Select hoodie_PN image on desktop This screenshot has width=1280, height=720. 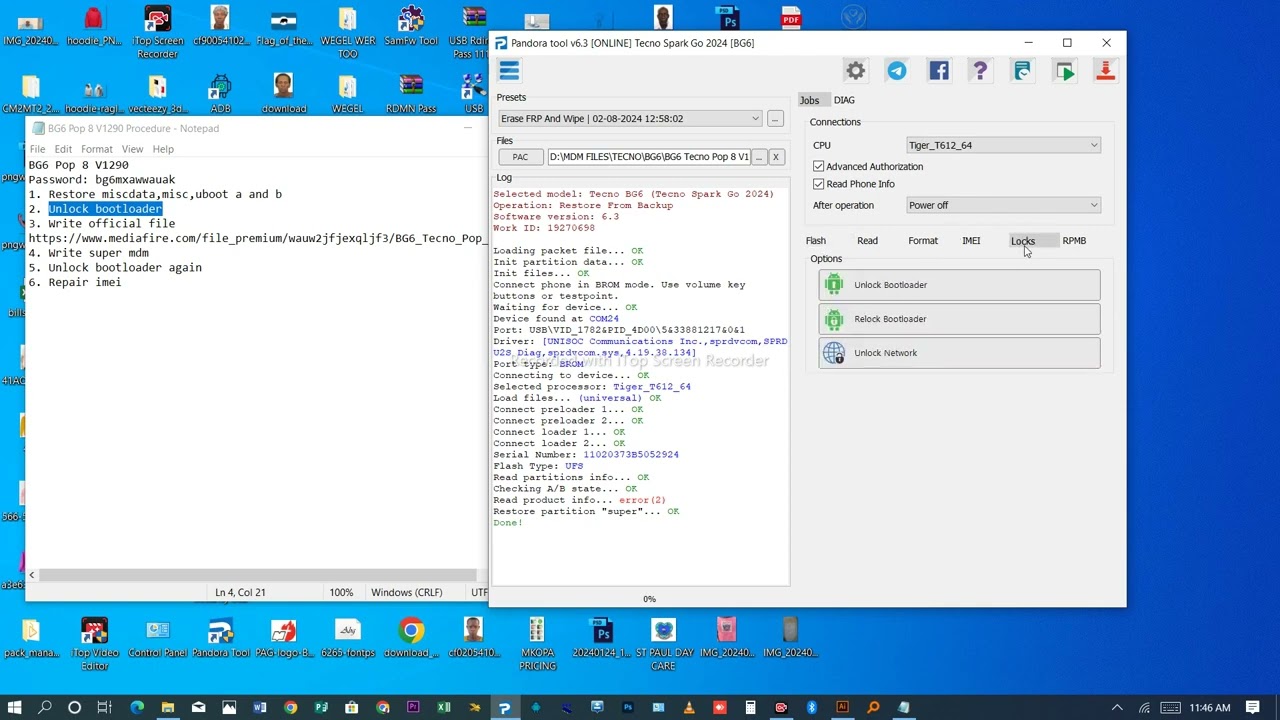(93, 28)
